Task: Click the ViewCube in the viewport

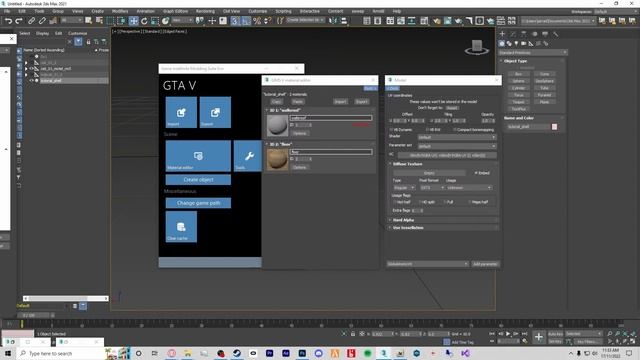Action: pyautogui.click(x=476, y=47)
